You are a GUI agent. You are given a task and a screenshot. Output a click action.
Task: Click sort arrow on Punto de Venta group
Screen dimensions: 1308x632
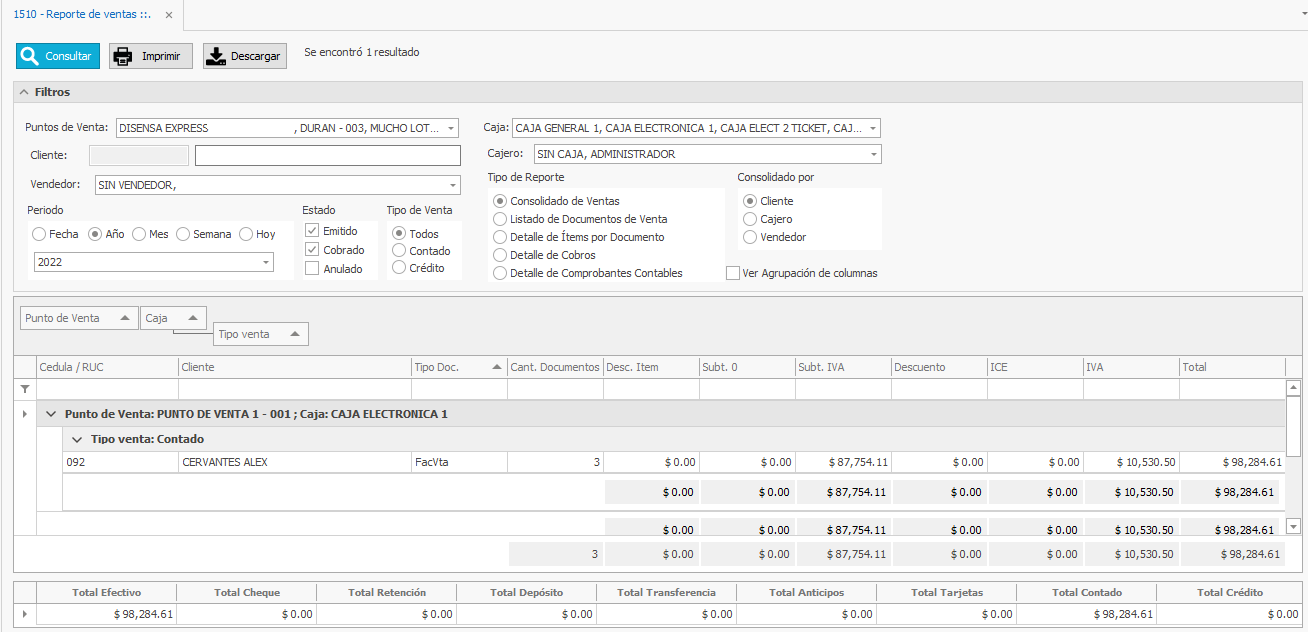tap(124, 318)
